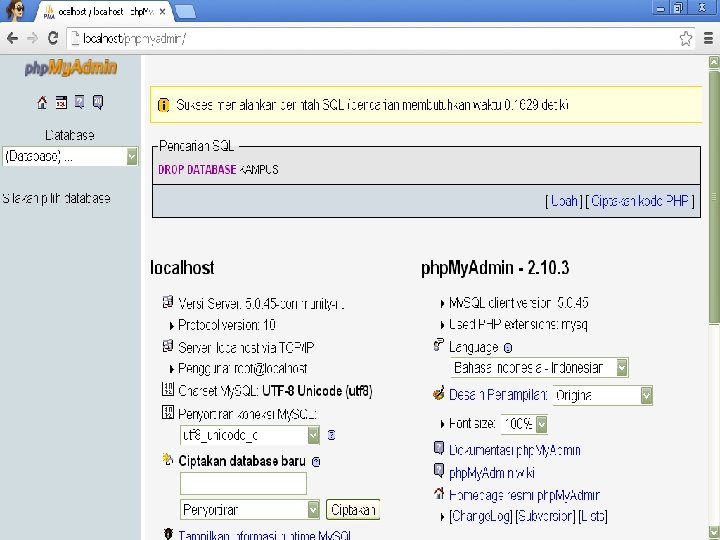Viewport: 720px width, 540px height.
Task: Click the scrollbar up arrow
Action: click(714, 62)
